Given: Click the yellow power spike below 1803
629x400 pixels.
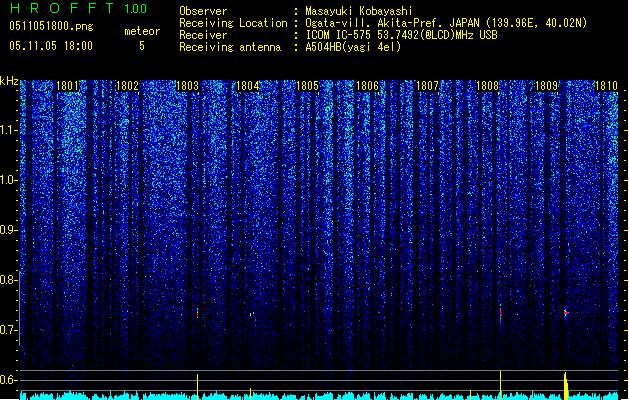Looking at the screenshot, I should point(197,386).
